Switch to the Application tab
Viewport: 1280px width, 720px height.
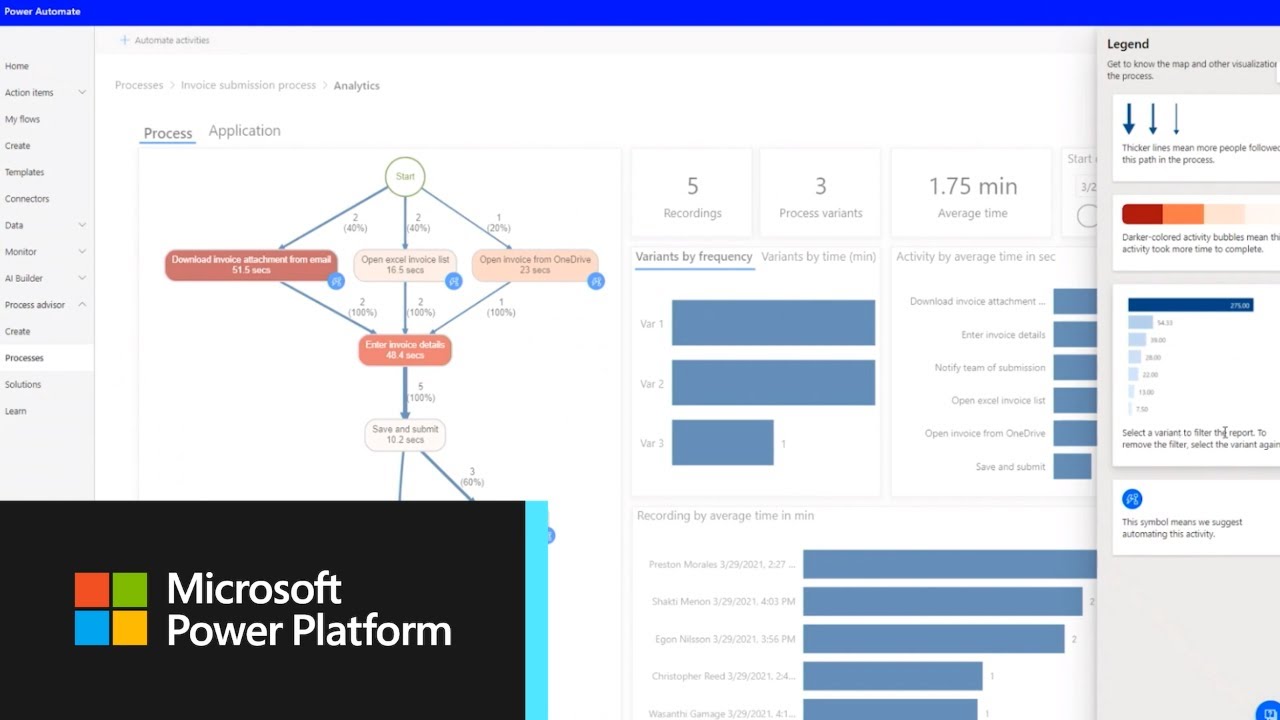coord(244,131)
